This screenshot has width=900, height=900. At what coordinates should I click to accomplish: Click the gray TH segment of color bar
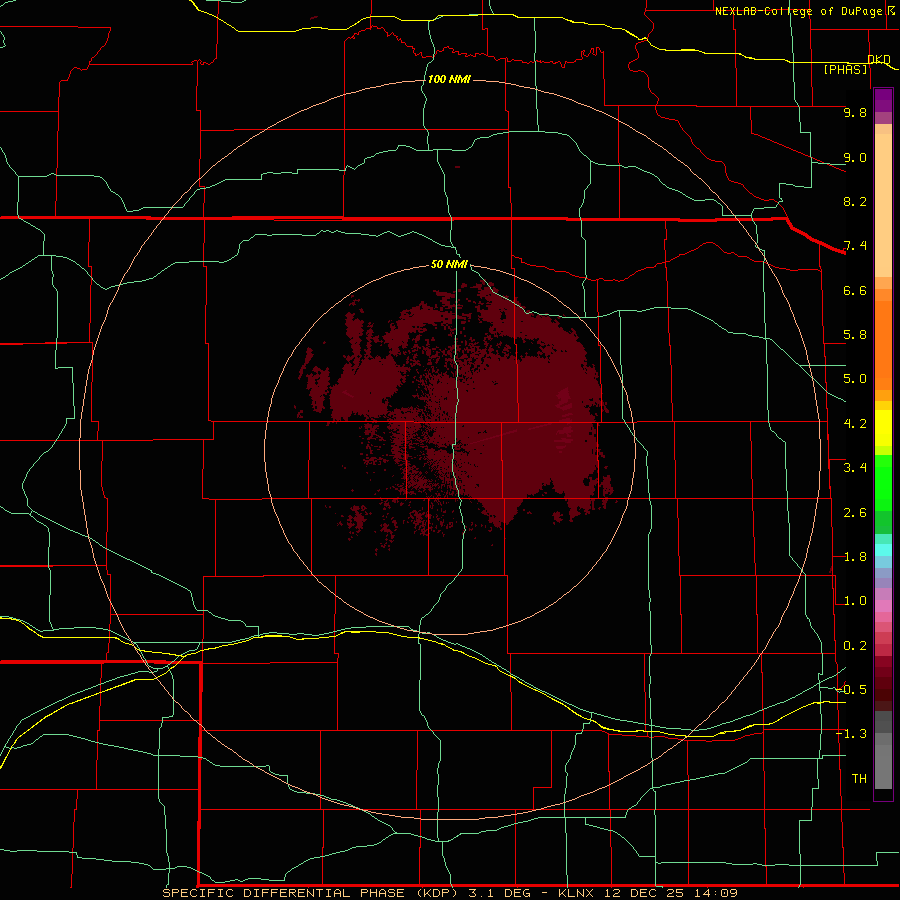point(883,767)
